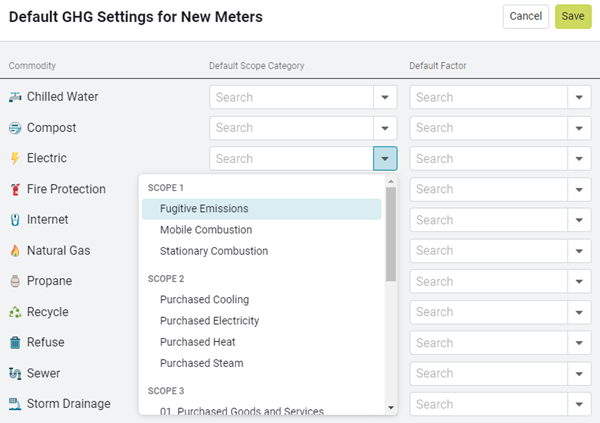The image size is (600, 423).
Task: Open Natural Gas Default Factor dropdown
Action: [x=579, y=251]
